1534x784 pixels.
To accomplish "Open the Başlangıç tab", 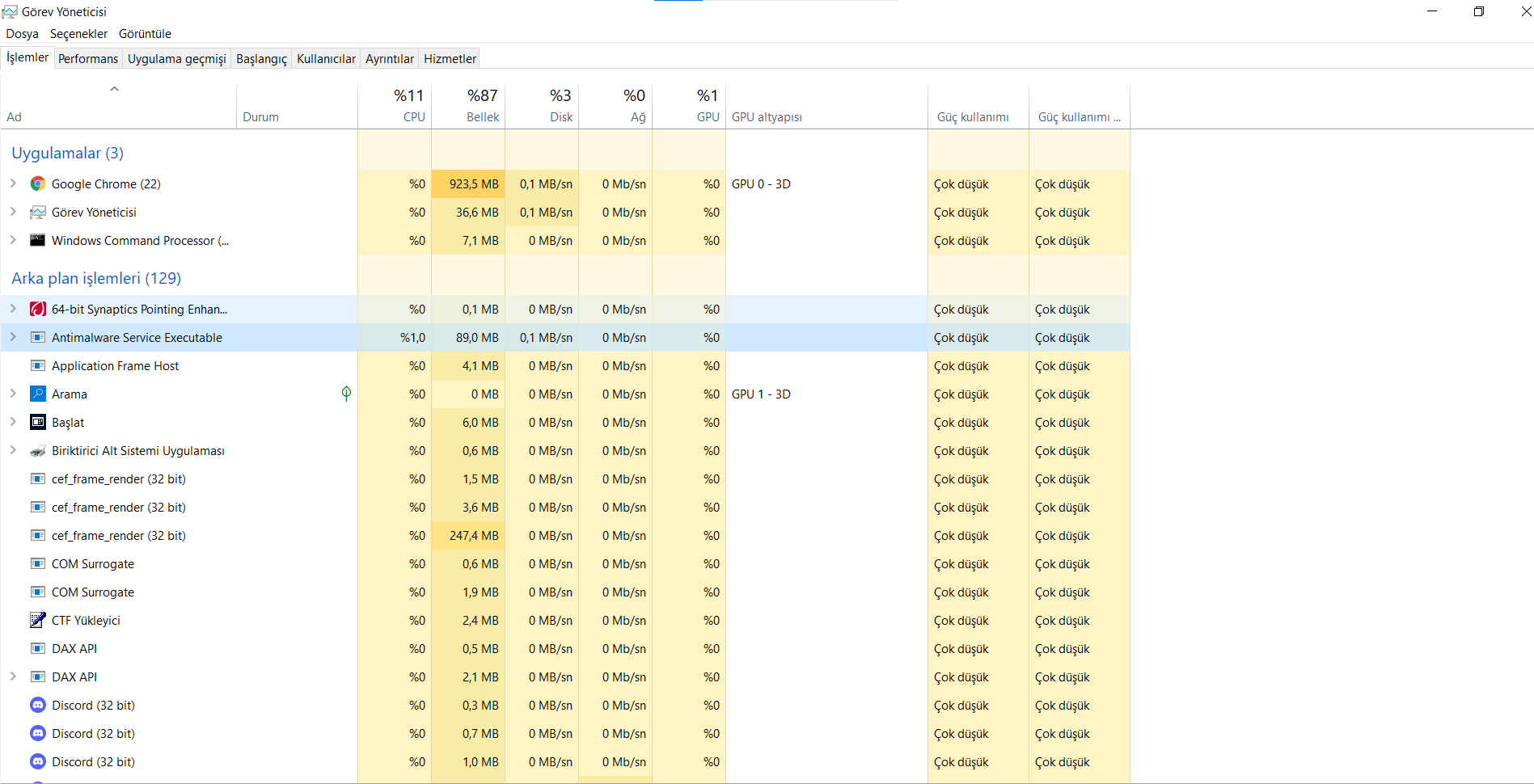I will point(261,58).
